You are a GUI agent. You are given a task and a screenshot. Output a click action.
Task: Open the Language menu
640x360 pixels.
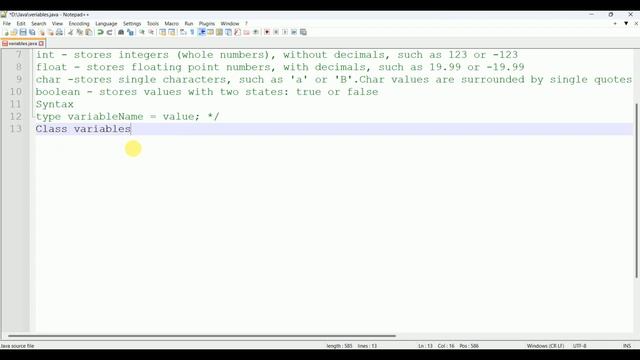106,24
